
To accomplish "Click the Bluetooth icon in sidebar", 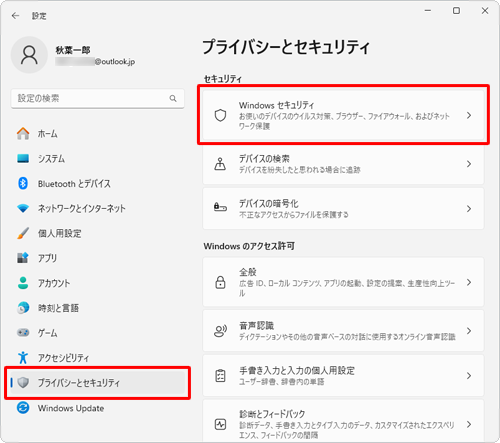I will [x=23, y=183].
